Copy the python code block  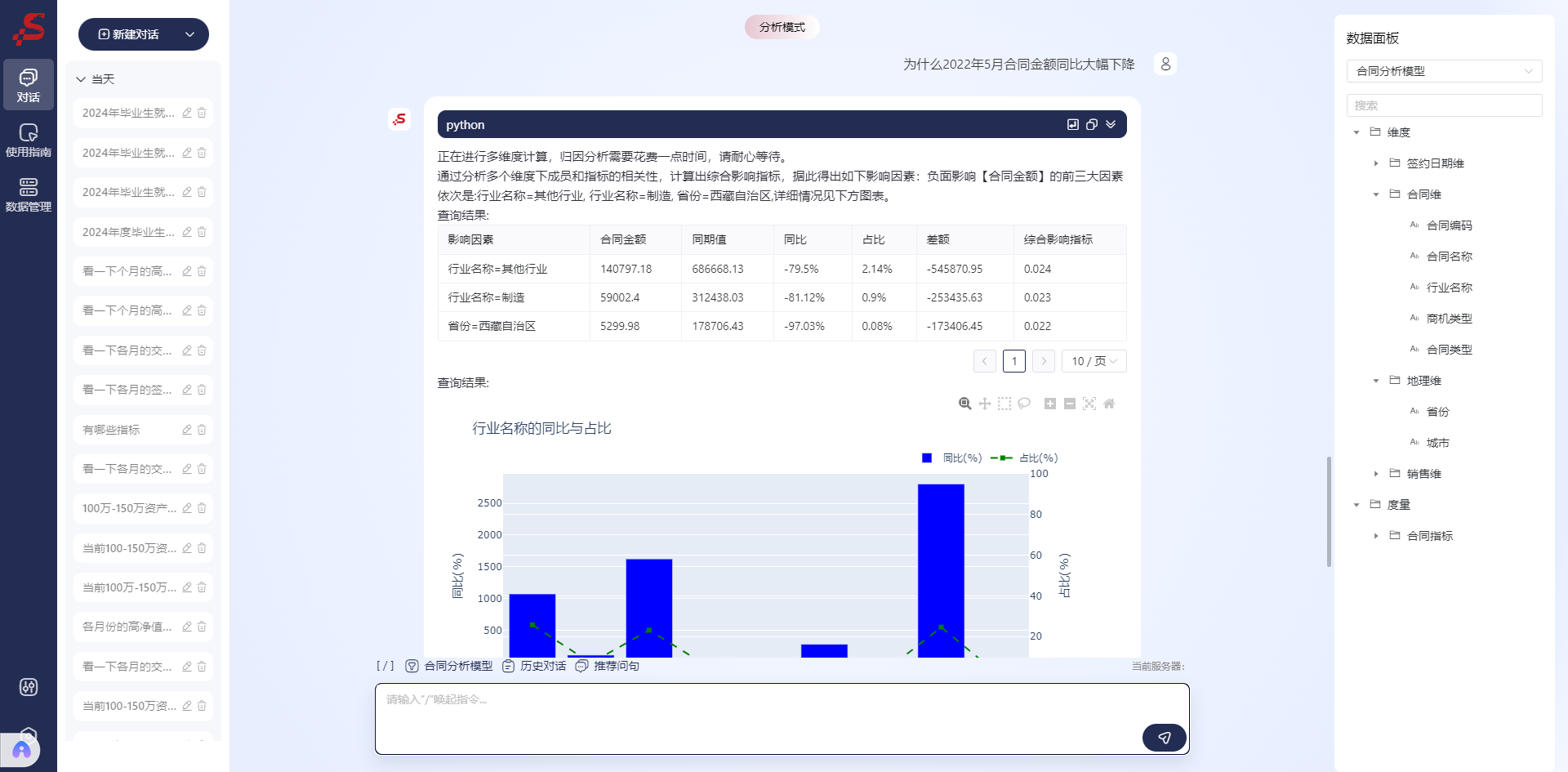tap(1091, 124)
